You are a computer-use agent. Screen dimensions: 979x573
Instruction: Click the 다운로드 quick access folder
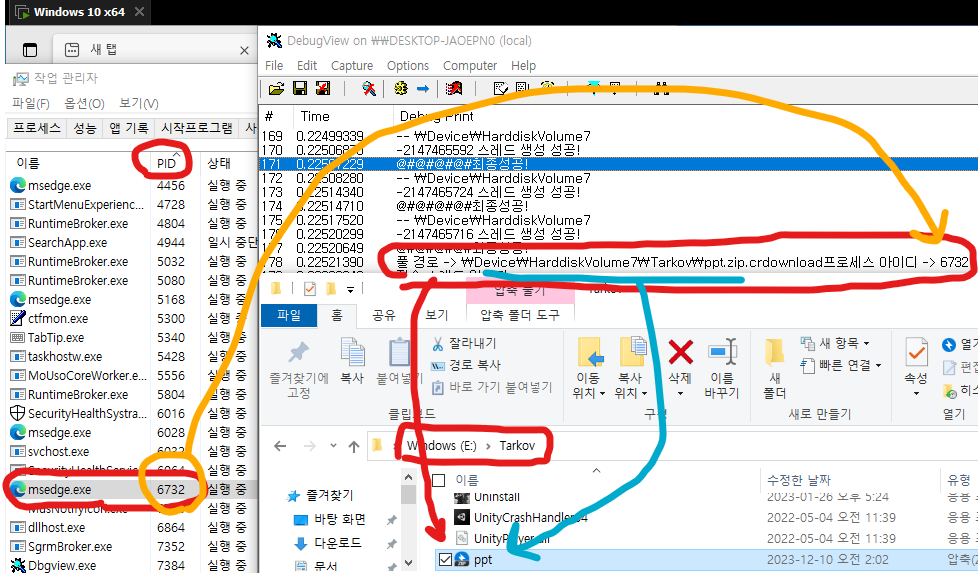(x=337, y=543)
